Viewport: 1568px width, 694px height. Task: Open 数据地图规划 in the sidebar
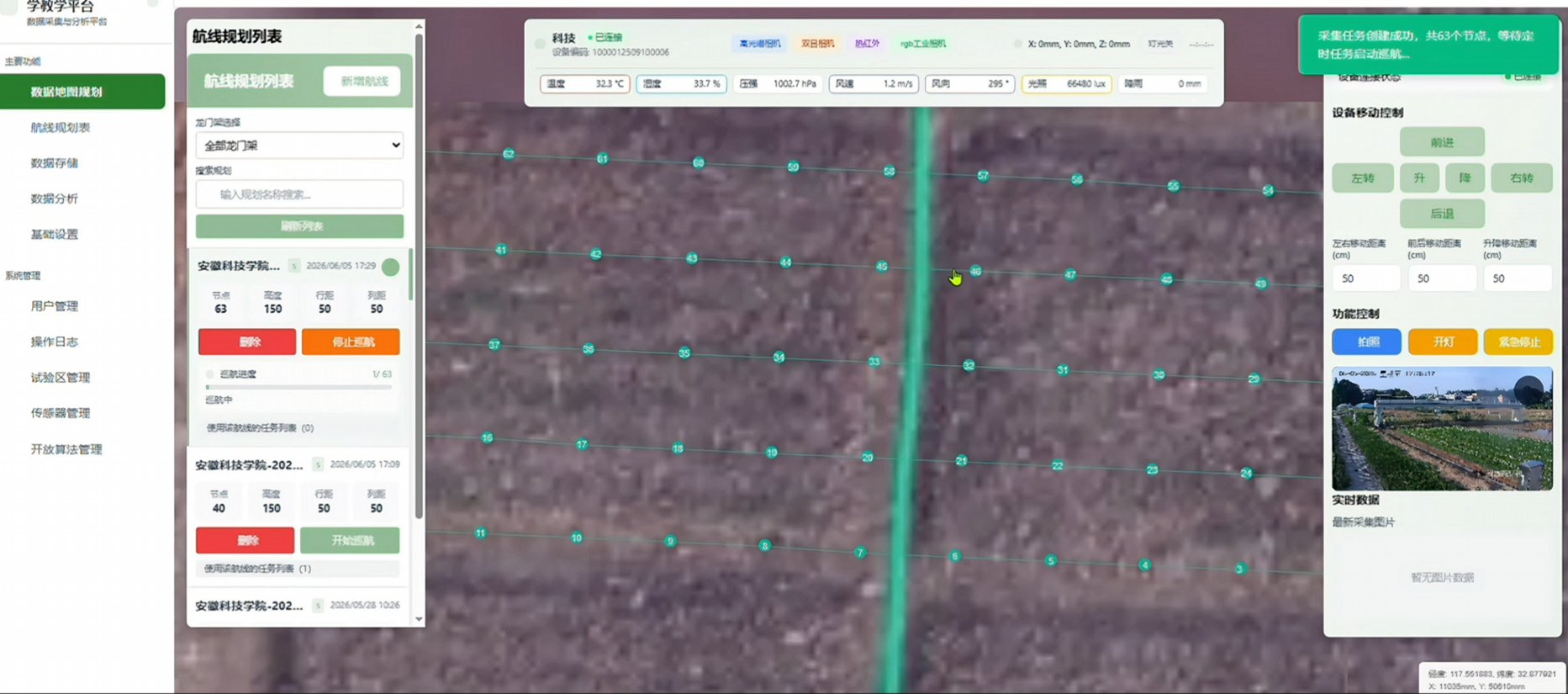pyautogui.click(x=82, y=92)
